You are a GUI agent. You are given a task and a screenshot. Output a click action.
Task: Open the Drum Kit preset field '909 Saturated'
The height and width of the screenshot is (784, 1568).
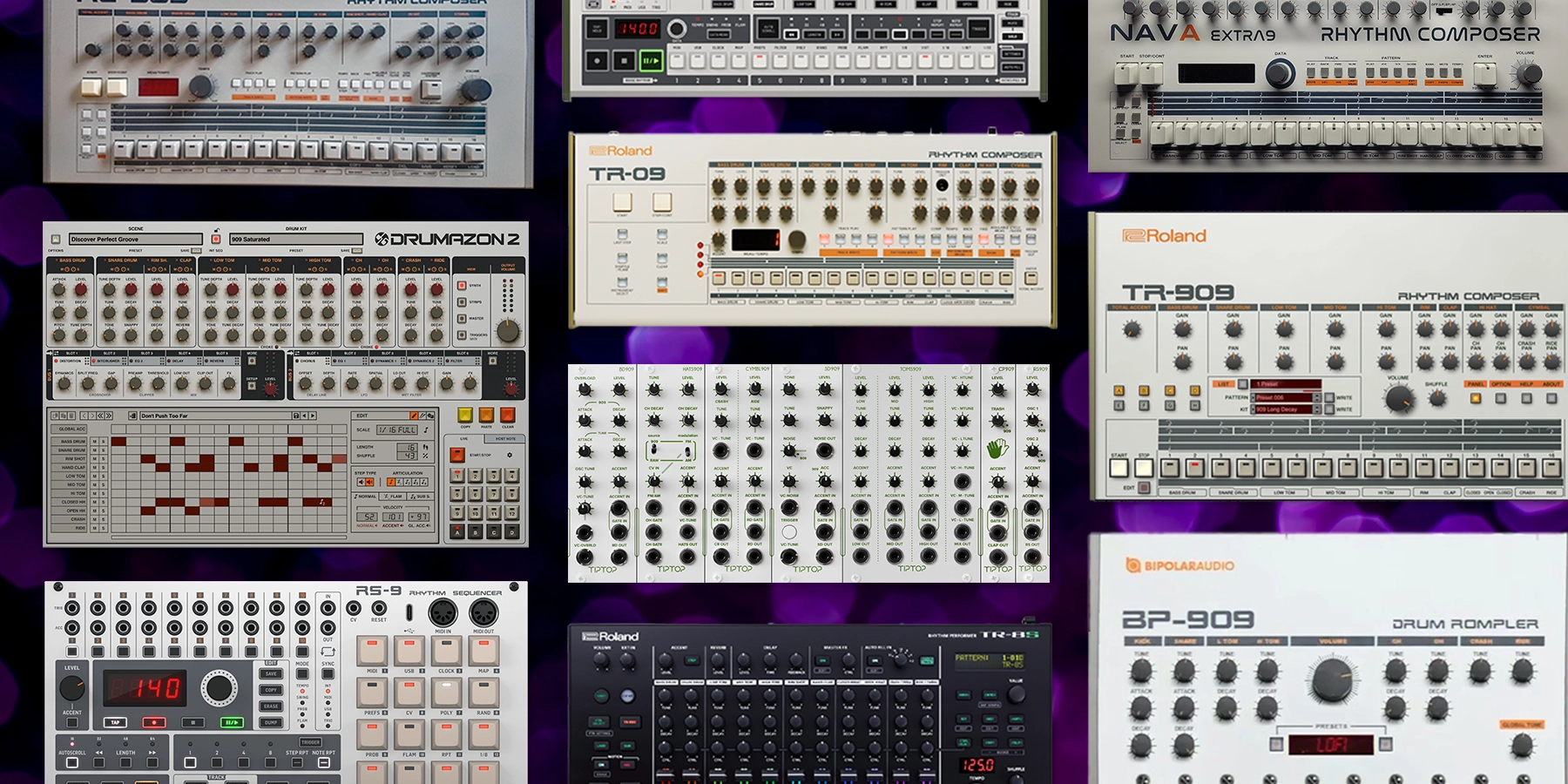click(295, 239)
